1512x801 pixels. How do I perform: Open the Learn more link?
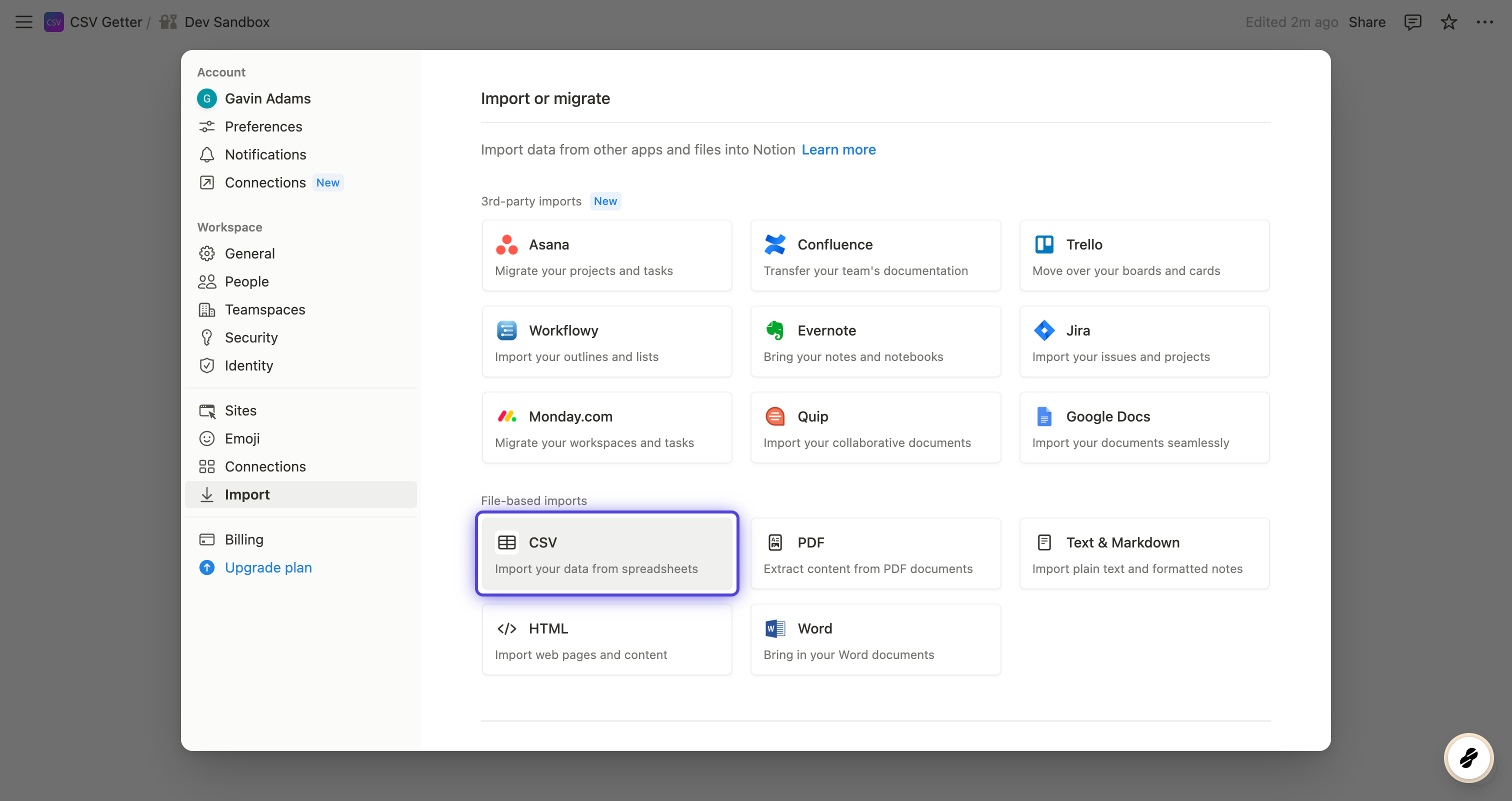click(x=838, y=149)
